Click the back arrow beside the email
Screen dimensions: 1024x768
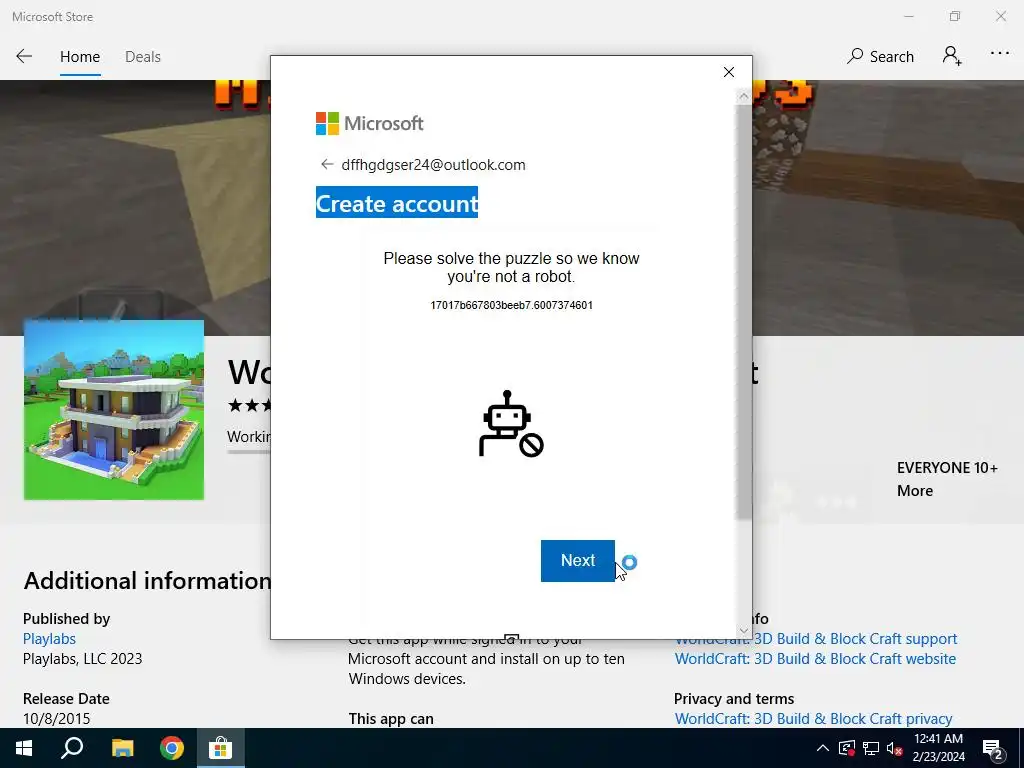point(327,165)
